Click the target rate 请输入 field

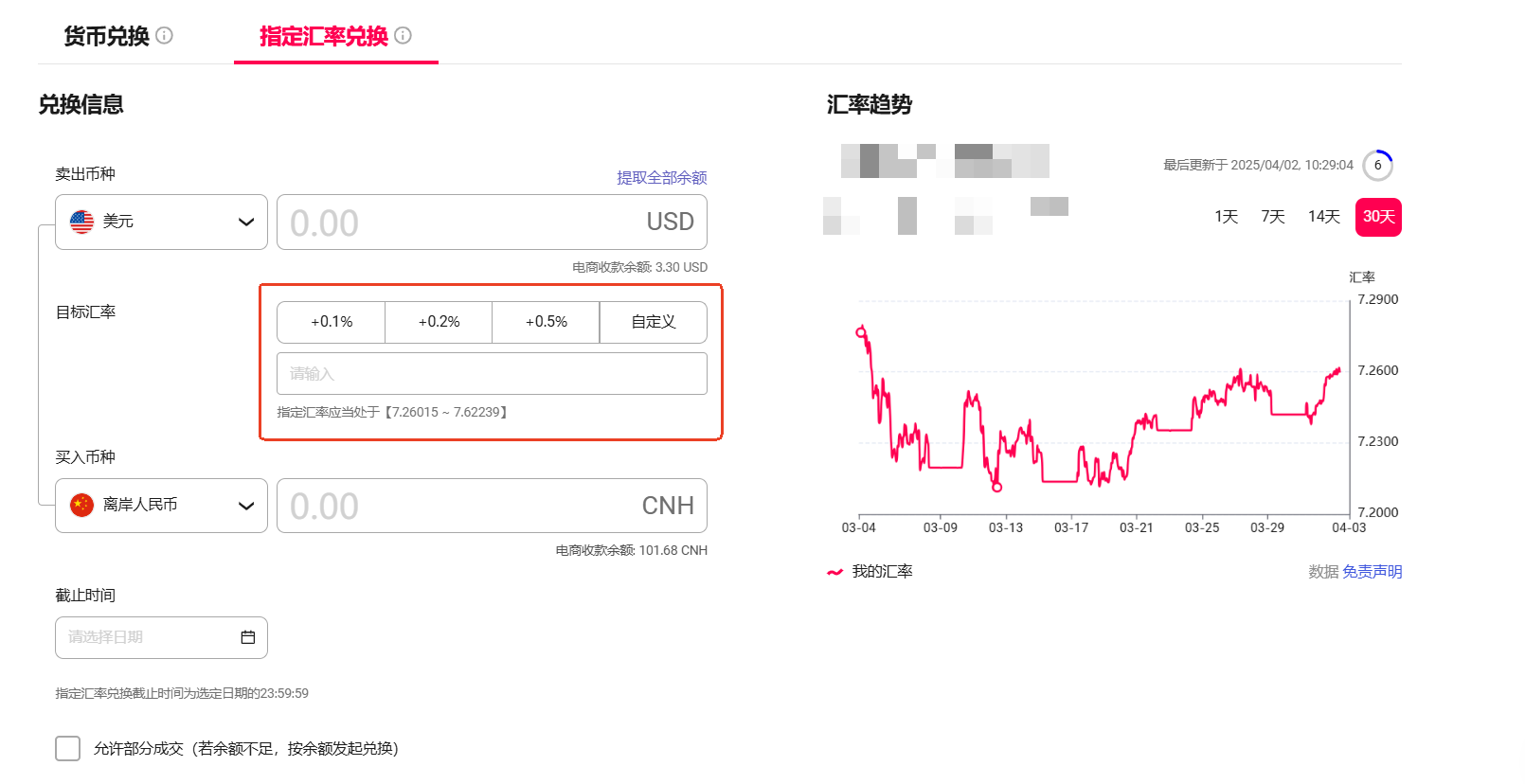pyautogui.click(x=492, y=373)
